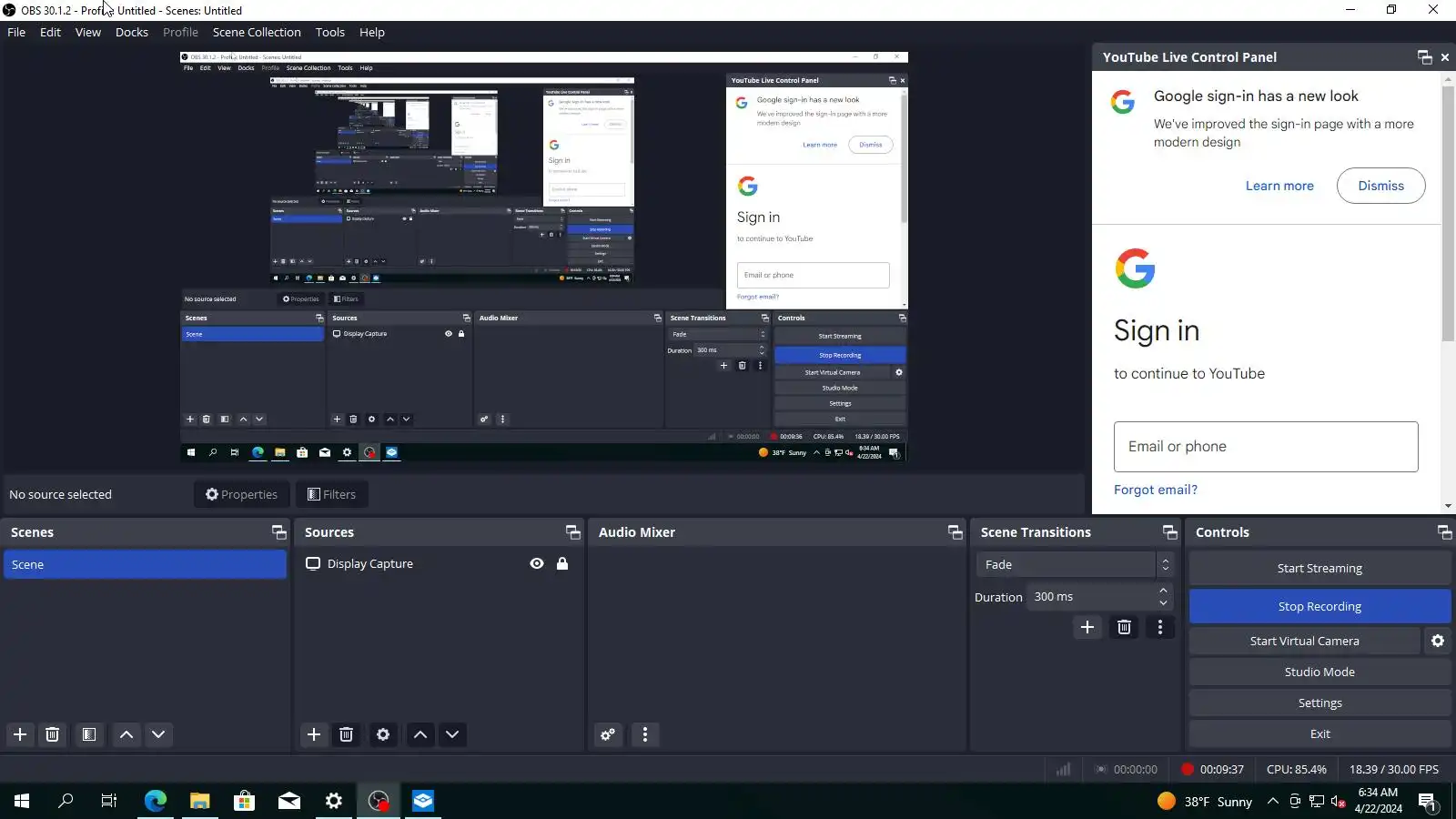1456x819 pixels.
Task: Click Stop Recording button
Action: click(x=1319, y=606)
